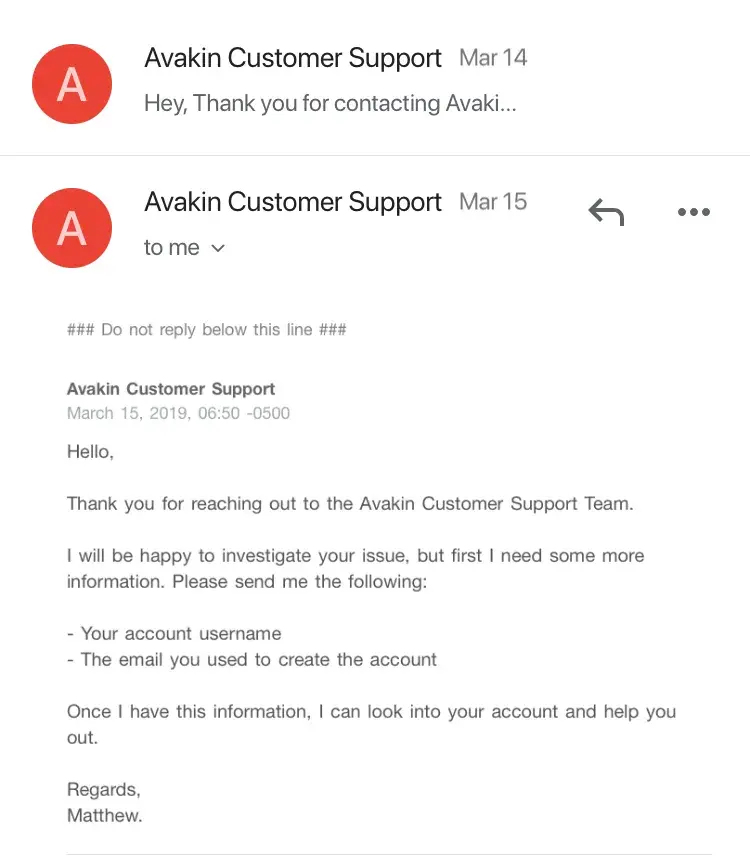Select the "email you used to create the account" line
The width and height of the screenshot is (750, 861).
point(252,660)
